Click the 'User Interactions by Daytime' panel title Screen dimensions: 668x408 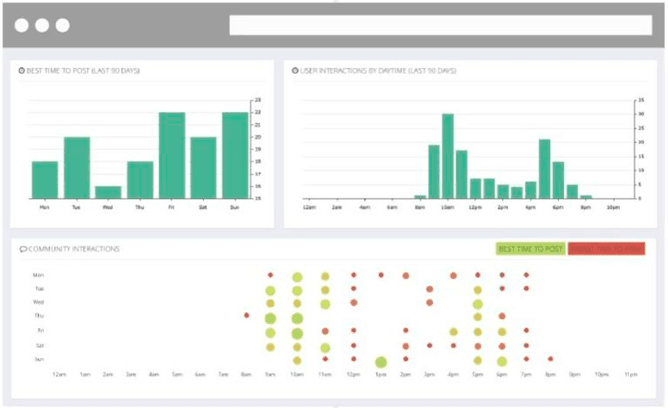pos(378,71)
